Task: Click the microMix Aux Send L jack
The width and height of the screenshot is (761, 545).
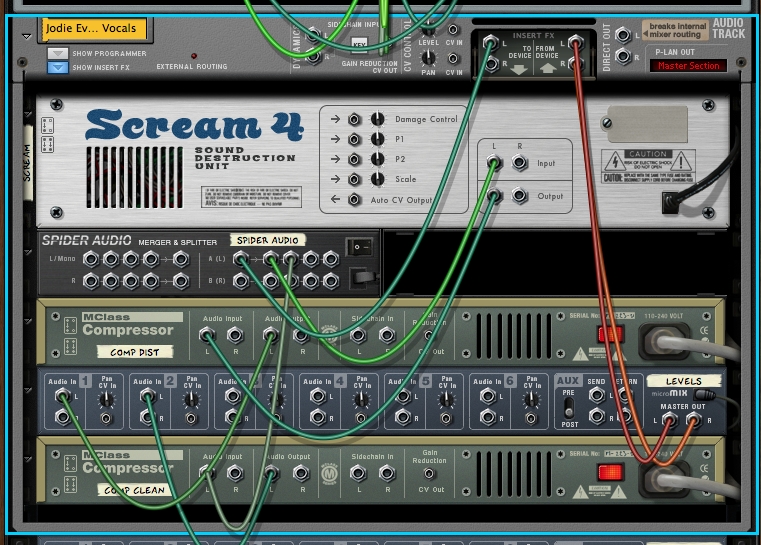Action: pyautogui.click(x=596, y=395)
